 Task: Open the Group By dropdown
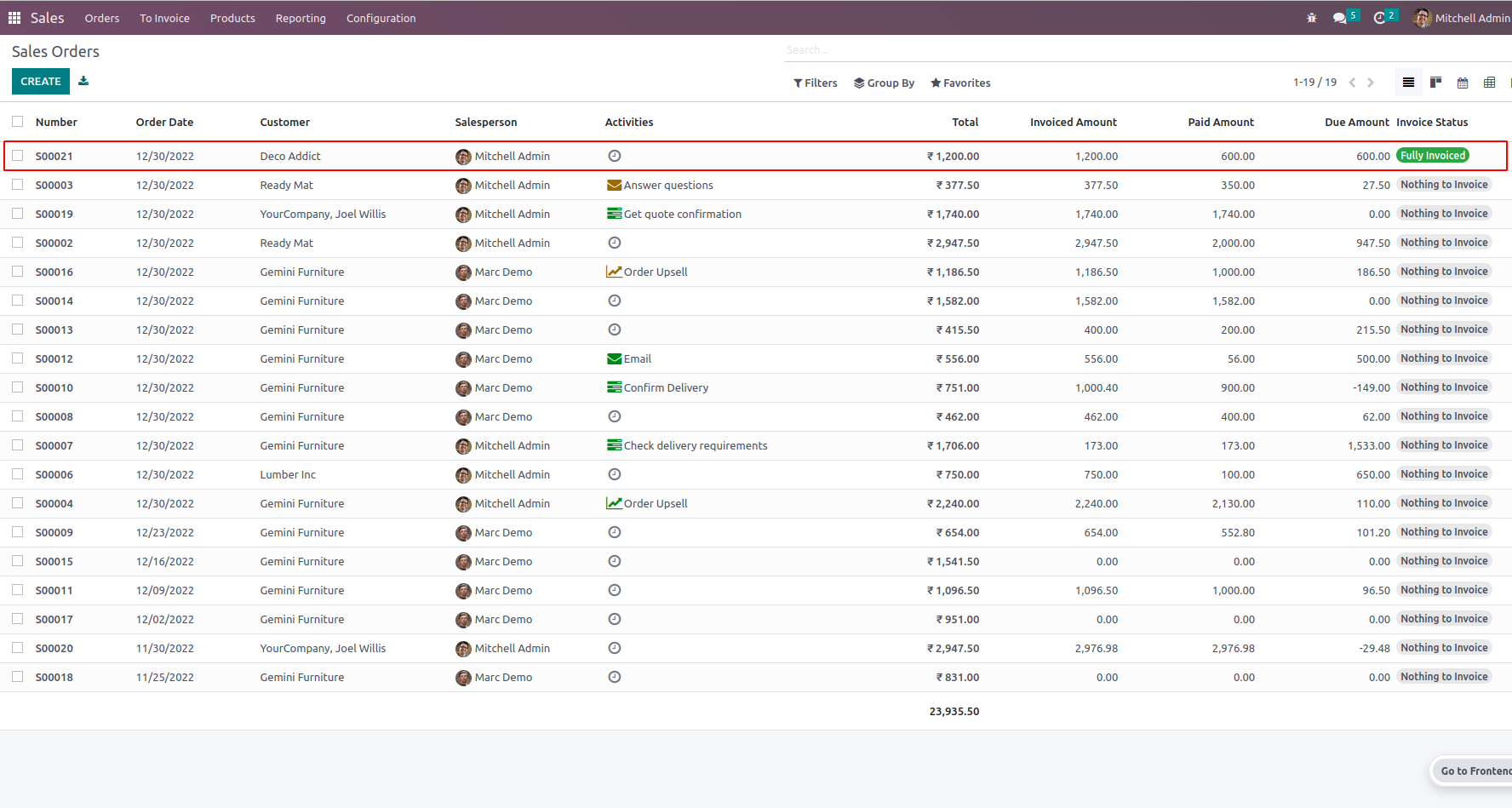pyautogui.click(x=884, y=83)
